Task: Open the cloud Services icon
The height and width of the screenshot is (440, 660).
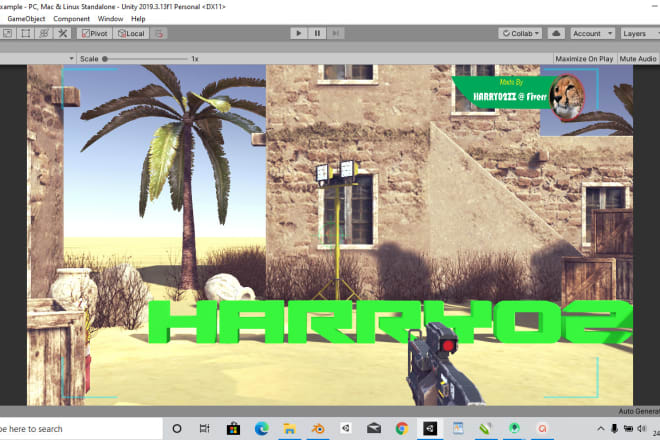Action: (556, 33)
